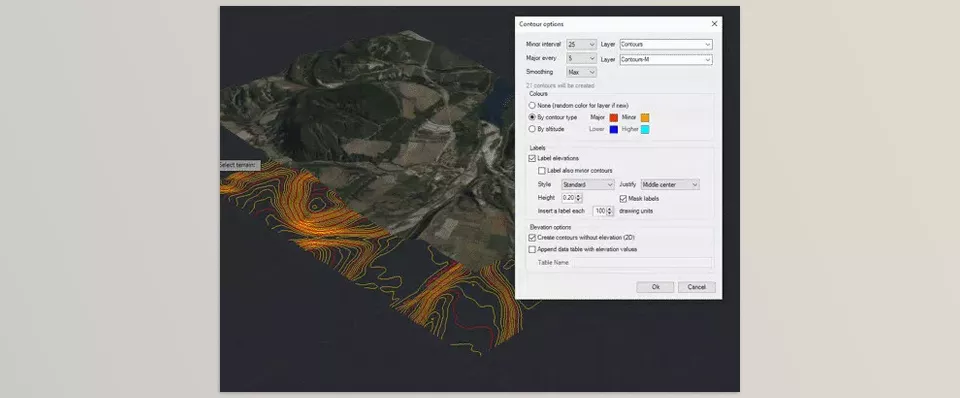Viewport: 960px width, 398px height.
Task: Open the Style dropdown set to Standard
Action: [x=588, y=184]
